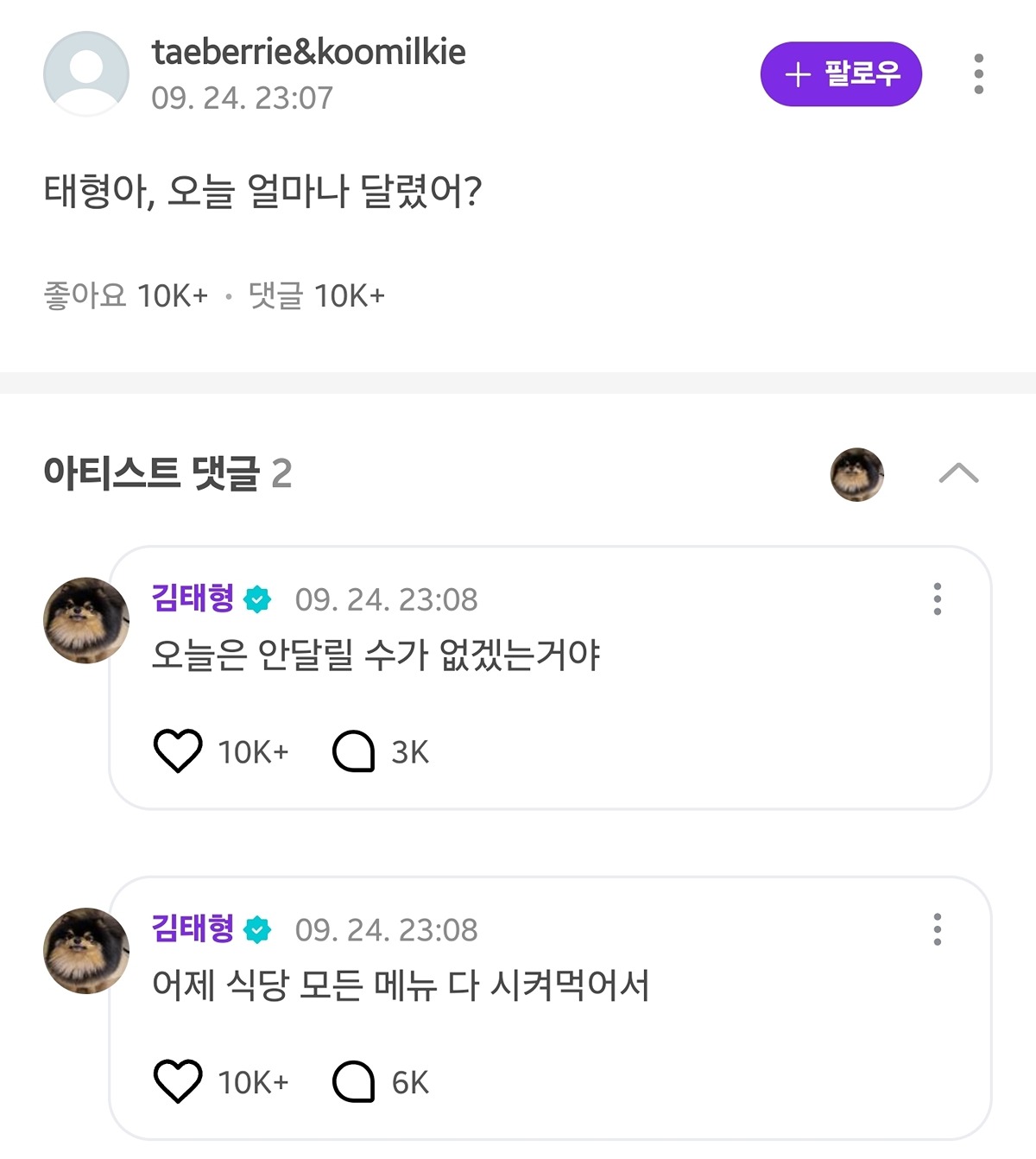Open the second artist comment's three-dot menu
Image resolution: width=1036 pixels, height=1159 pixels.
coord(937,929)
